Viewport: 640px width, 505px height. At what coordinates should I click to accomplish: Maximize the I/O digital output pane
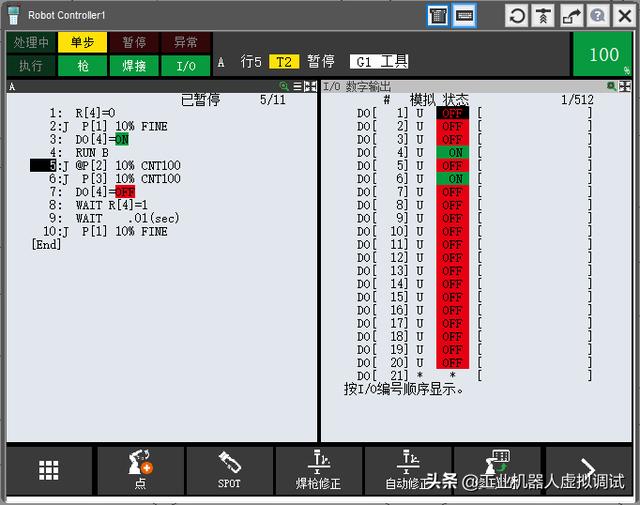(625, 86)
